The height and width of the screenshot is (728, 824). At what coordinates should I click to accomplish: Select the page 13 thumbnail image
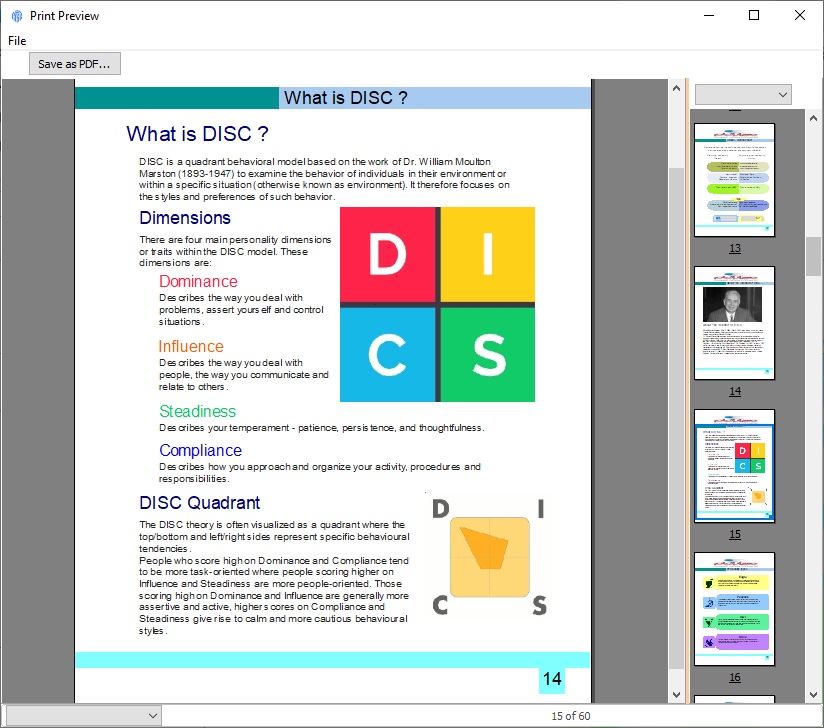point(734,180)
